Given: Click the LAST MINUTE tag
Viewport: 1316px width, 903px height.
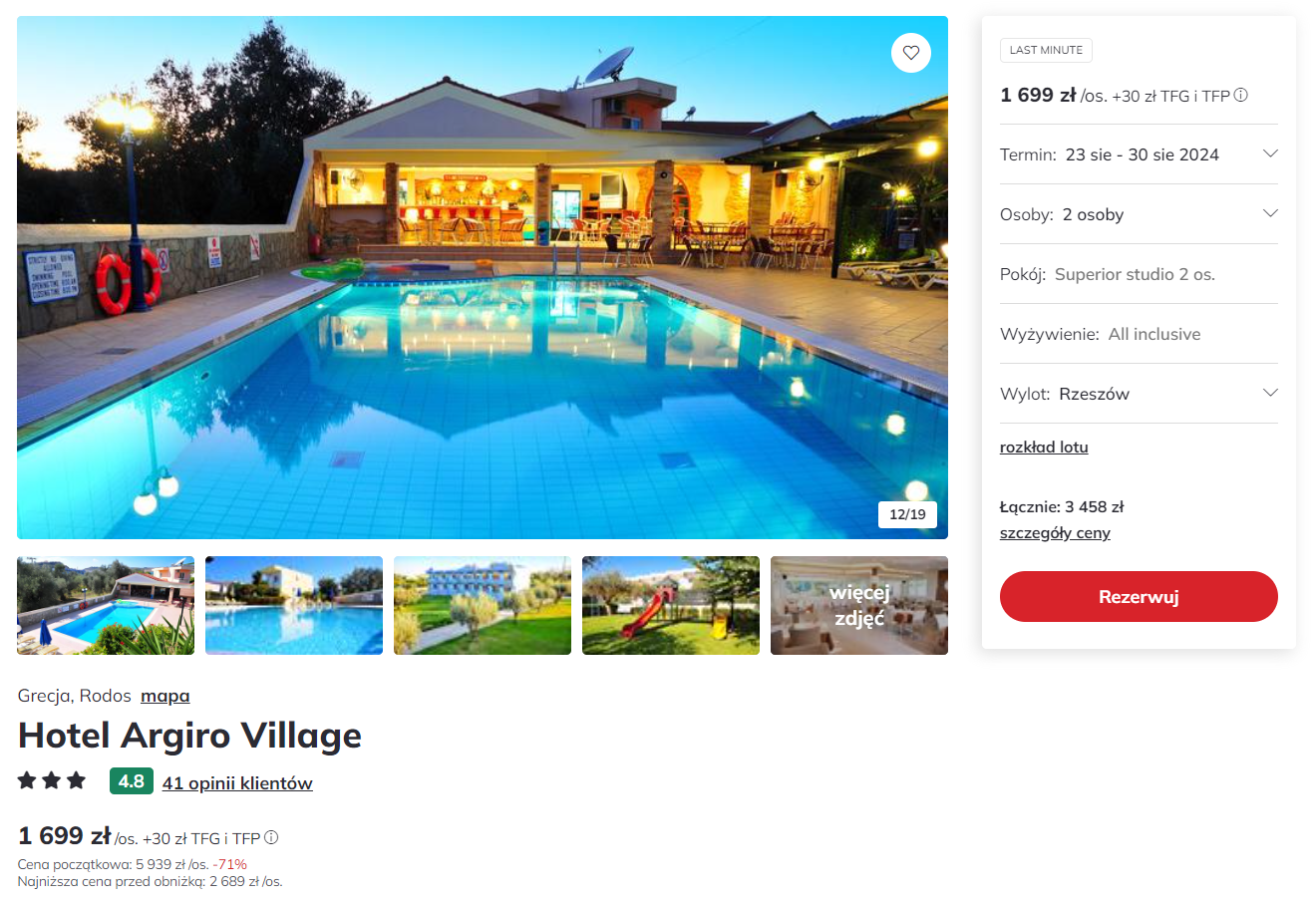Looking at the screenshot, I should (1046, 50).
